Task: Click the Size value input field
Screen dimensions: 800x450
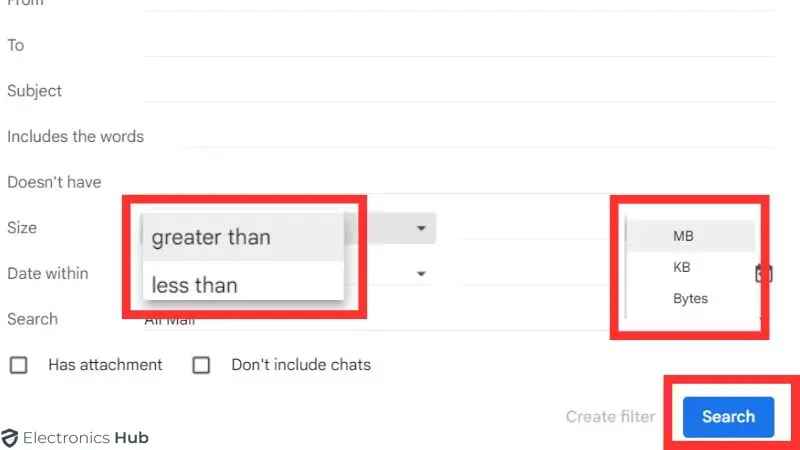Action: [530, 228]
